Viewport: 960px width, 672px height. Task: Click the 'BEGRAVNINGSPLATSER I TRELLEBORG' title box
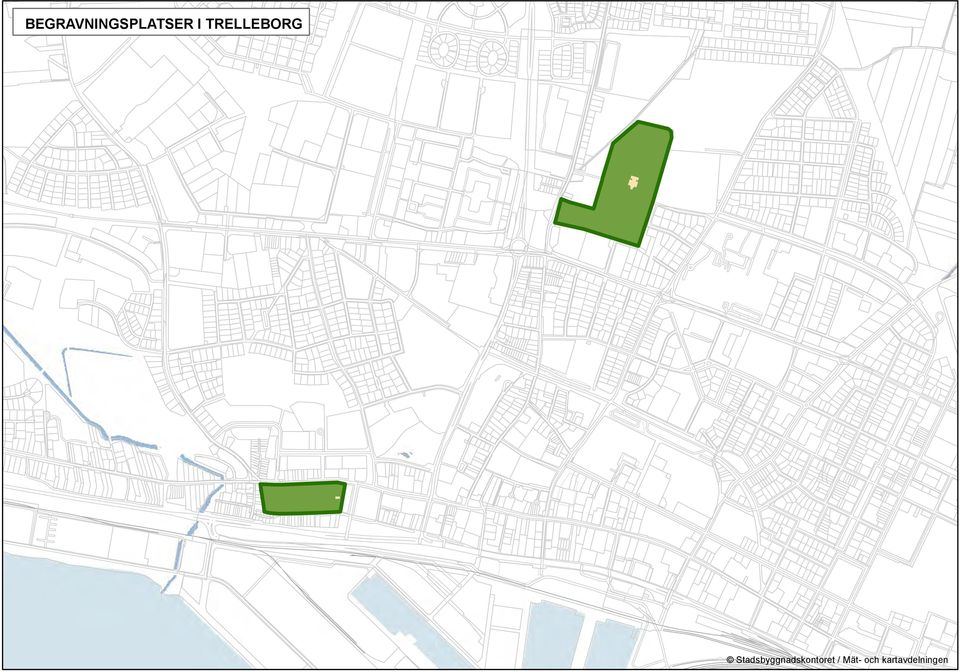[161, 24]
